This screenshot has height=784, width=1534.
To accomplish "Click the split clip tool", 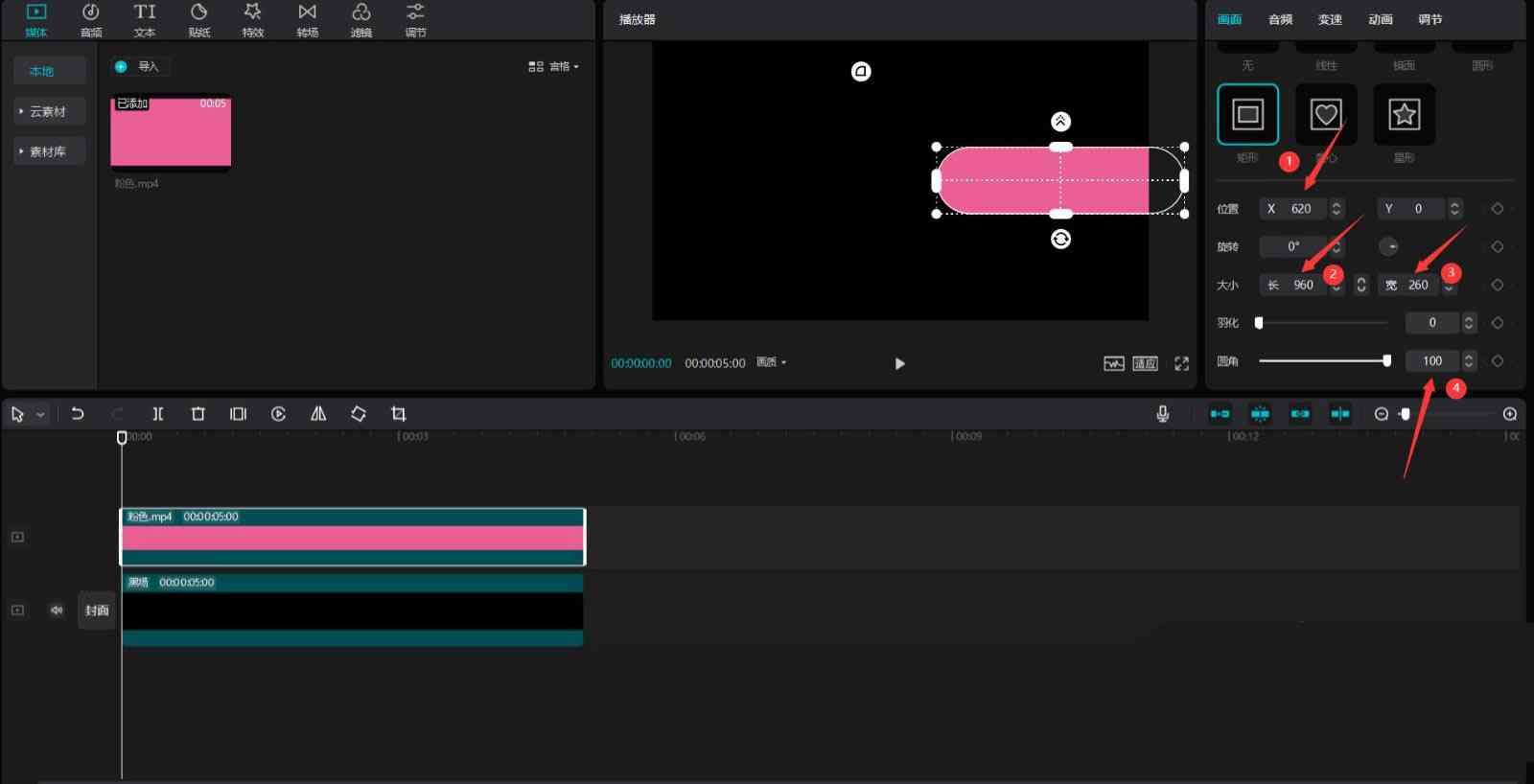I will (x=158, y=414).
